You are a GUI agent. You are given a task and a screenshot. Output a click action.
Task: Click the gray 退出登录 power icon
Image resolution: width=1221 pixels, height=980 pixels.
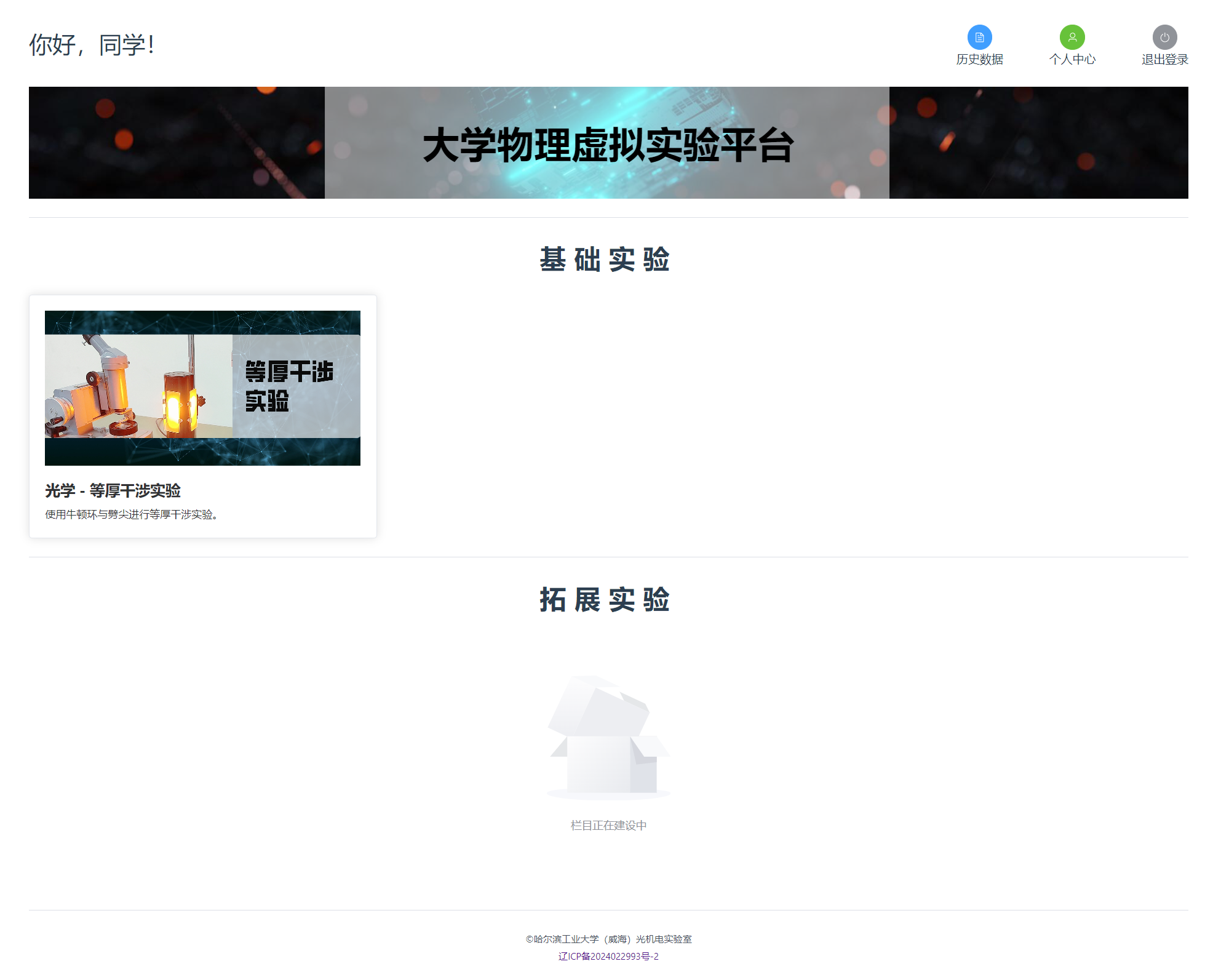coord(1164,37)
